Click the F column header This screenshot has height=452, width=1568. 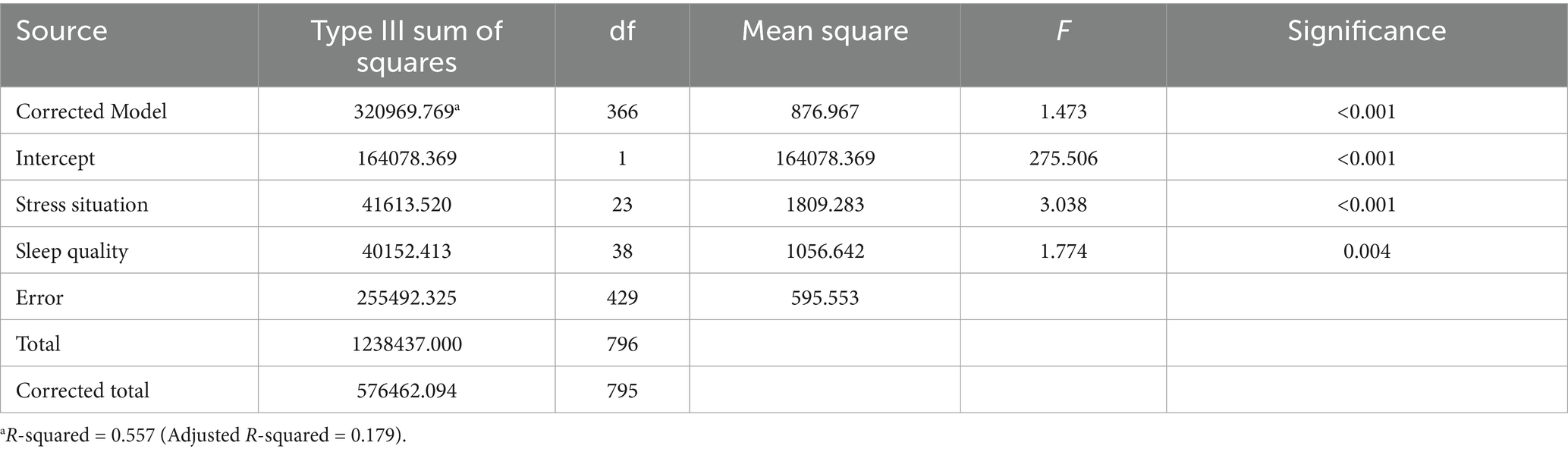point(1063,31)
